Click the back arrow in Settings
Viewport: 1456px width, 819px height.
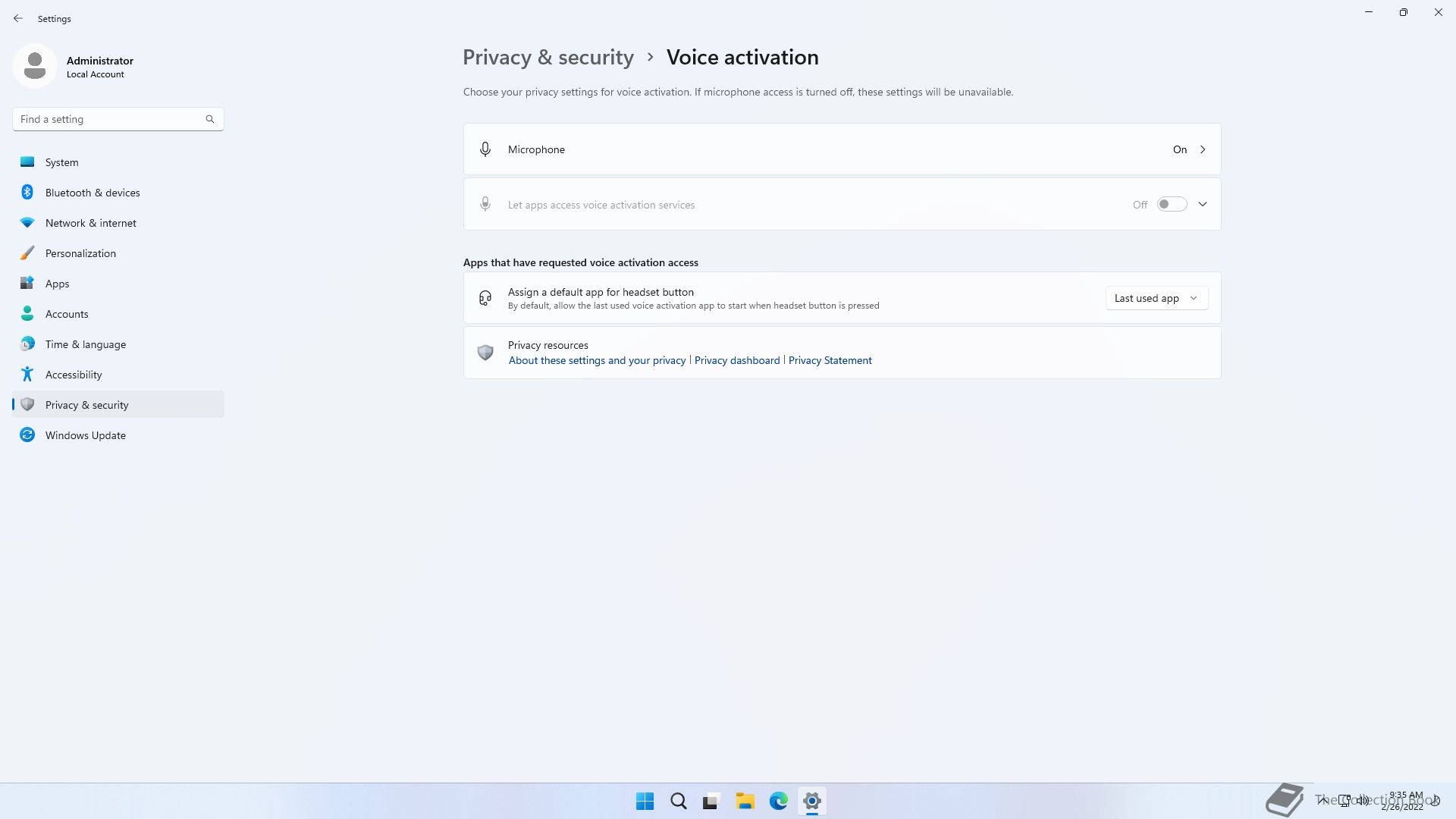[x=18, y=18]
